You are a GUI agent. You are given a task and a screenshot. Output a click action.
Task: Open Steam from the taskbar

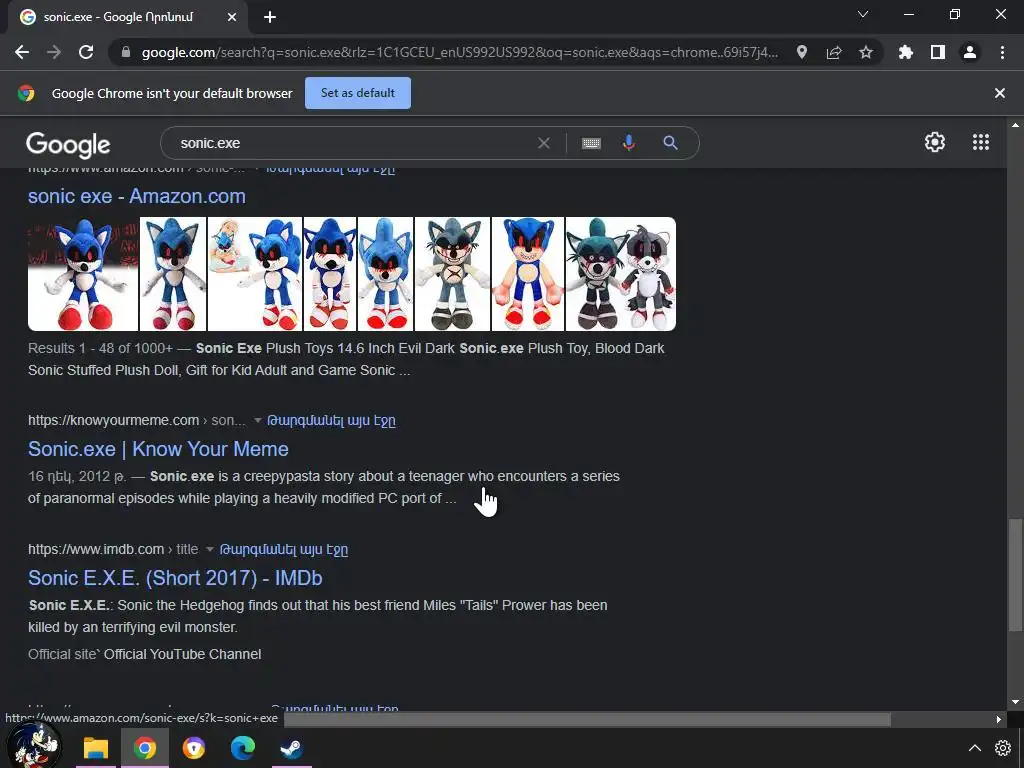click(x=291, y=748)
